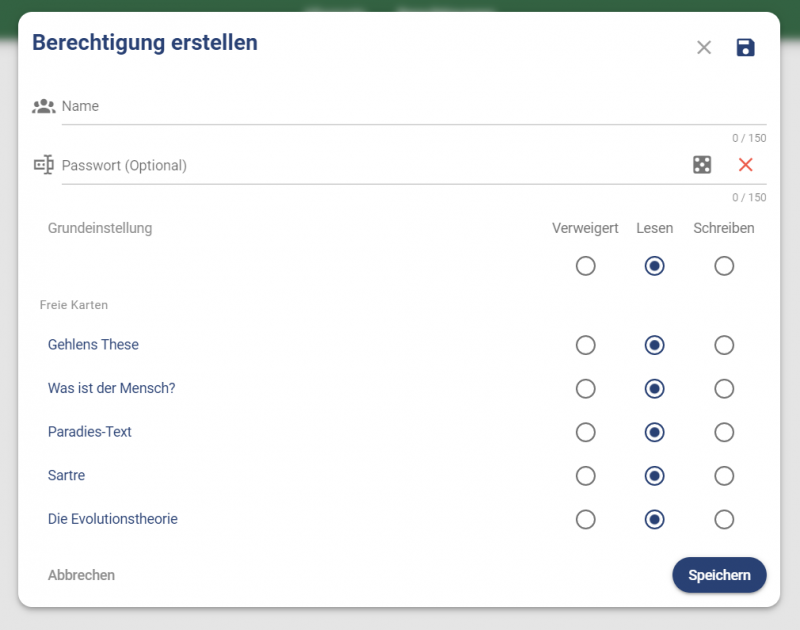Enable Schreiben for Sartre
The width and height of the screenshot is (800, 630).
click(x=724, y=475)
